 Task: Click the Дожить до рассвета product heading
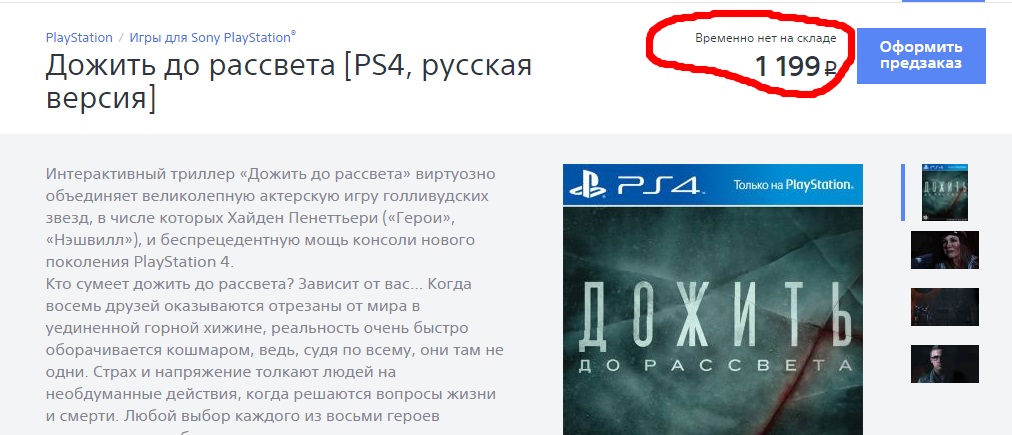pos(288,83)
